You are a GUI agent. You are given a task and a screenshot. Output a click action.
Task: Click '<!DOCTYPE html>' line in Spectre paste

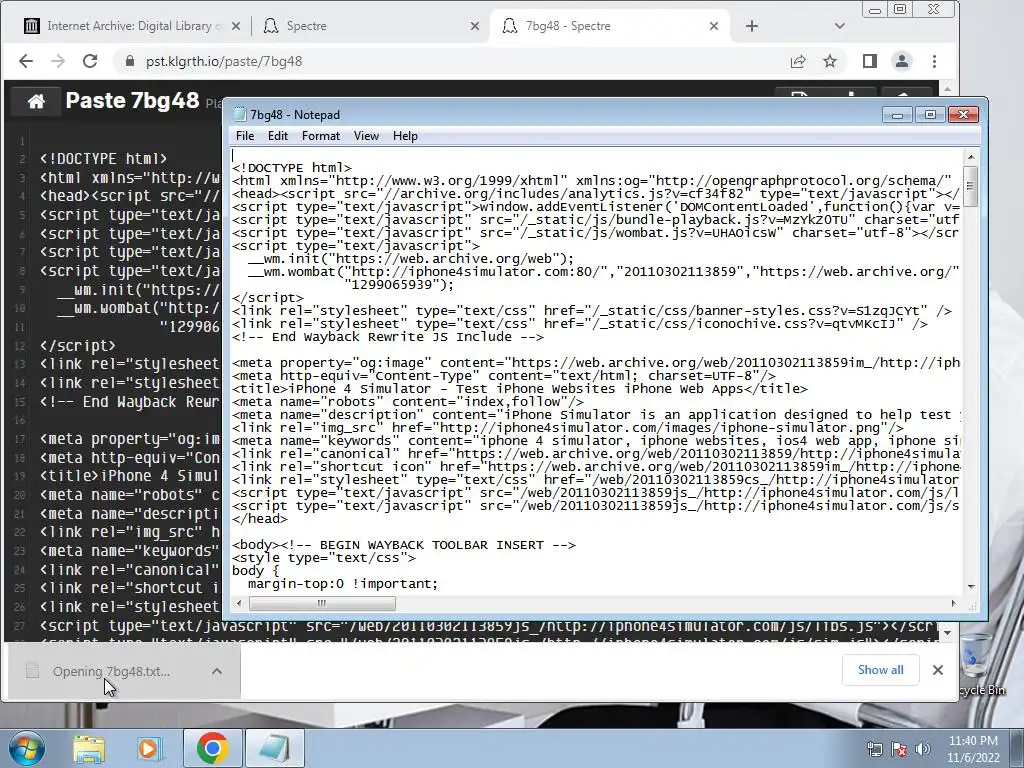(103, 159)
